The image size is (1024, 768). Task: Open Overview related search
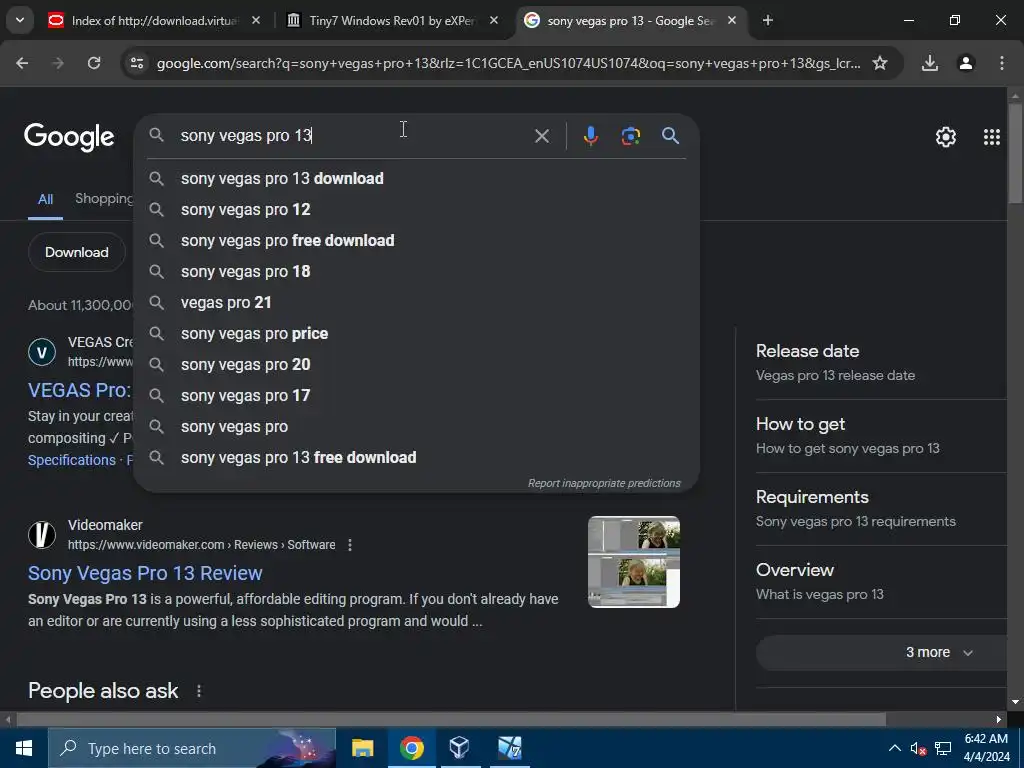tap(880, 582)
